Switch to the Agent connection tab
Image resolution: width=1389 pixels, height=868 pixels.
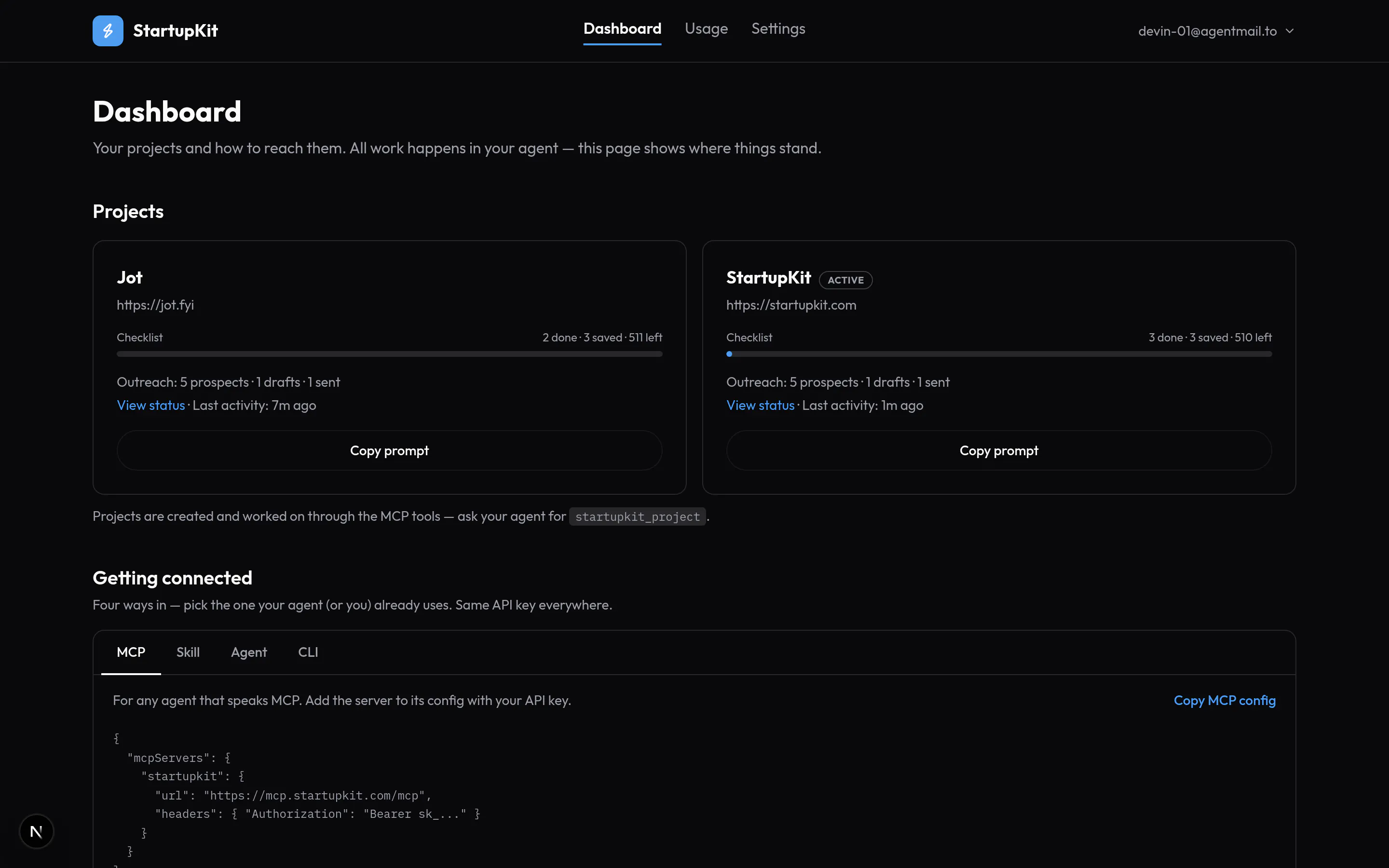[248, 652]
